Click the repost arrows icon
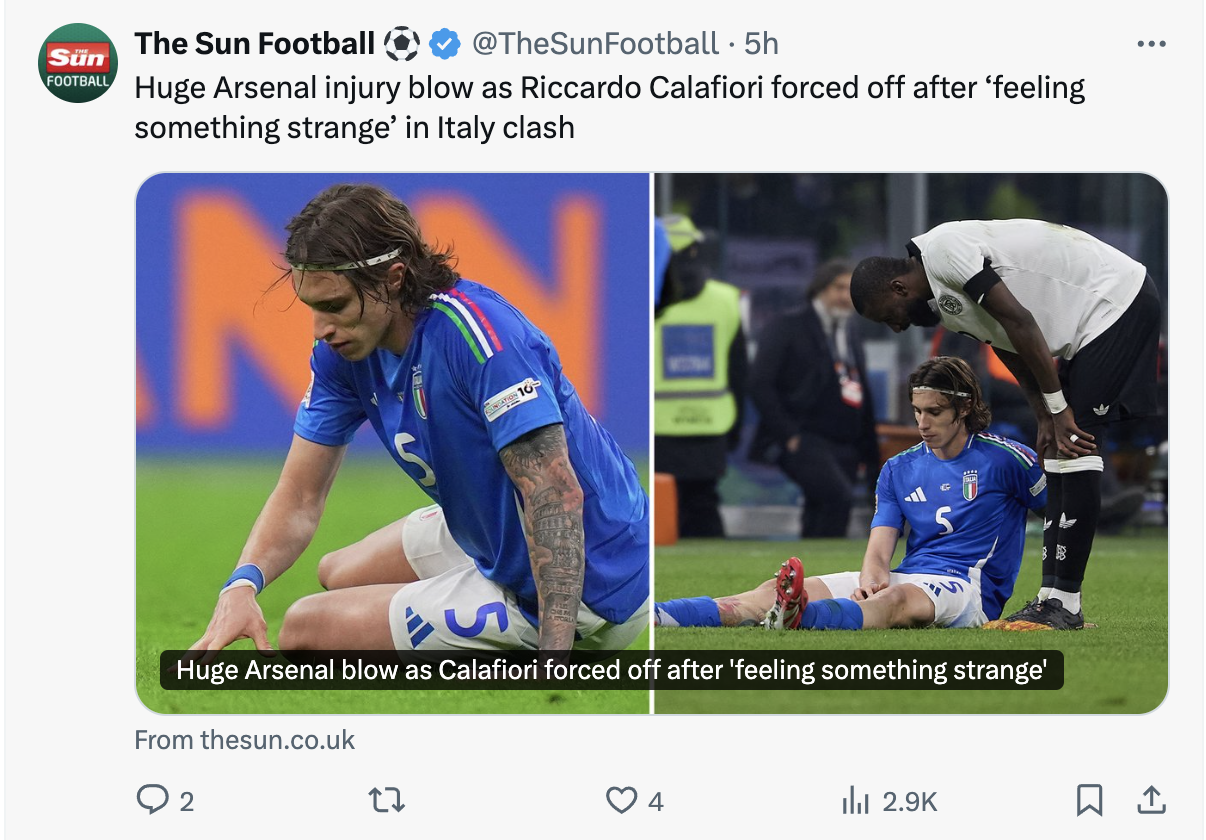 coord(386,799)
